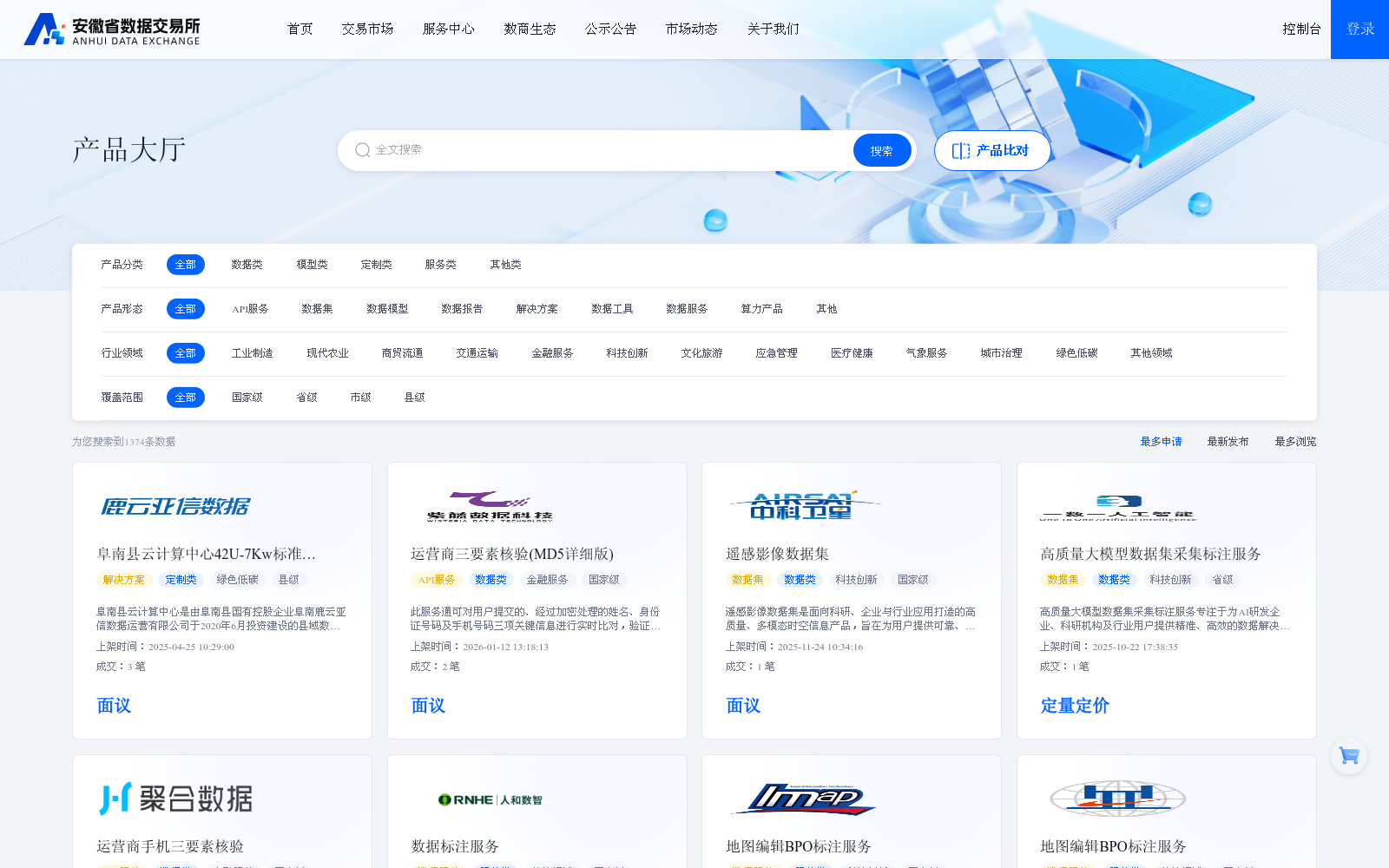This screenshot has height=868, width=1389.
Task: Filter product category by 服务类
Action: click(440, 265)
